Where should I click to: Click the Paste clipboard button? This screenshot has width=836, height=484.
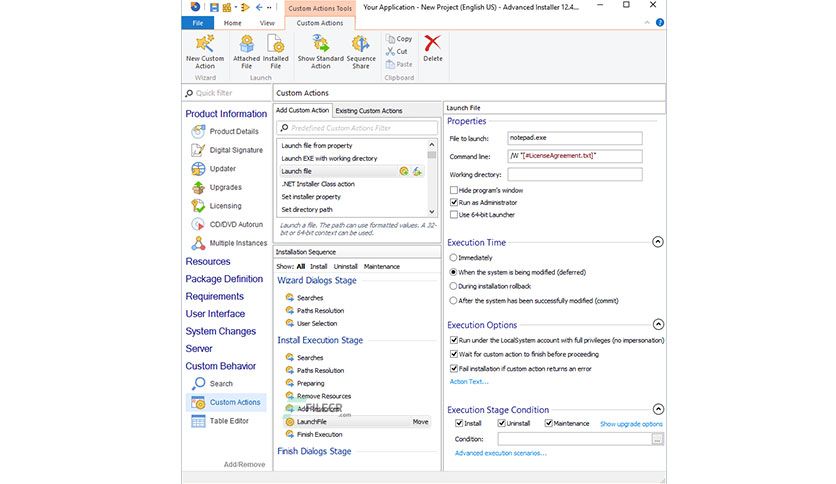pyautogui.click(x=399, y=64)
